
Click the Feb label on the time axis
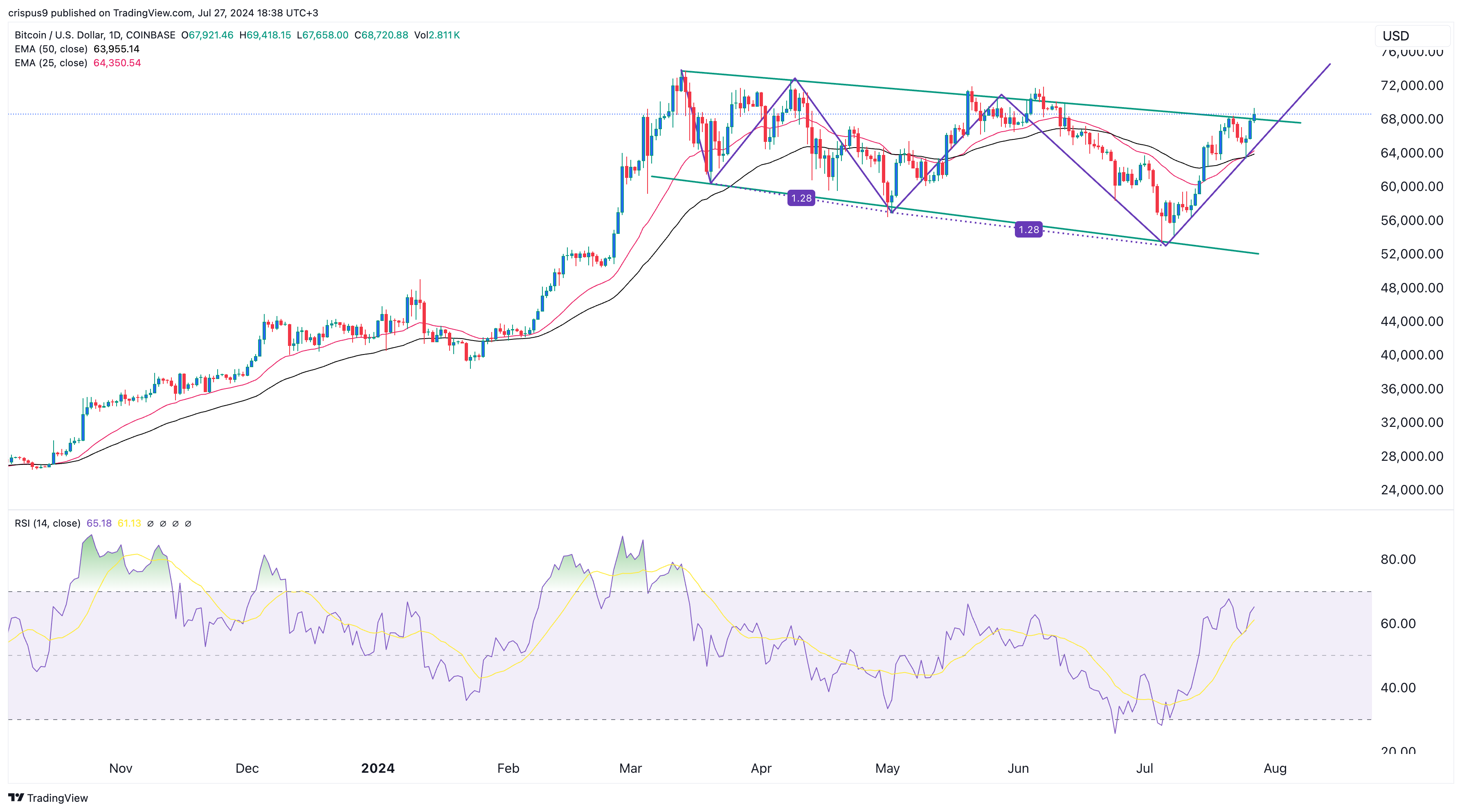click(x=508, y=768)
